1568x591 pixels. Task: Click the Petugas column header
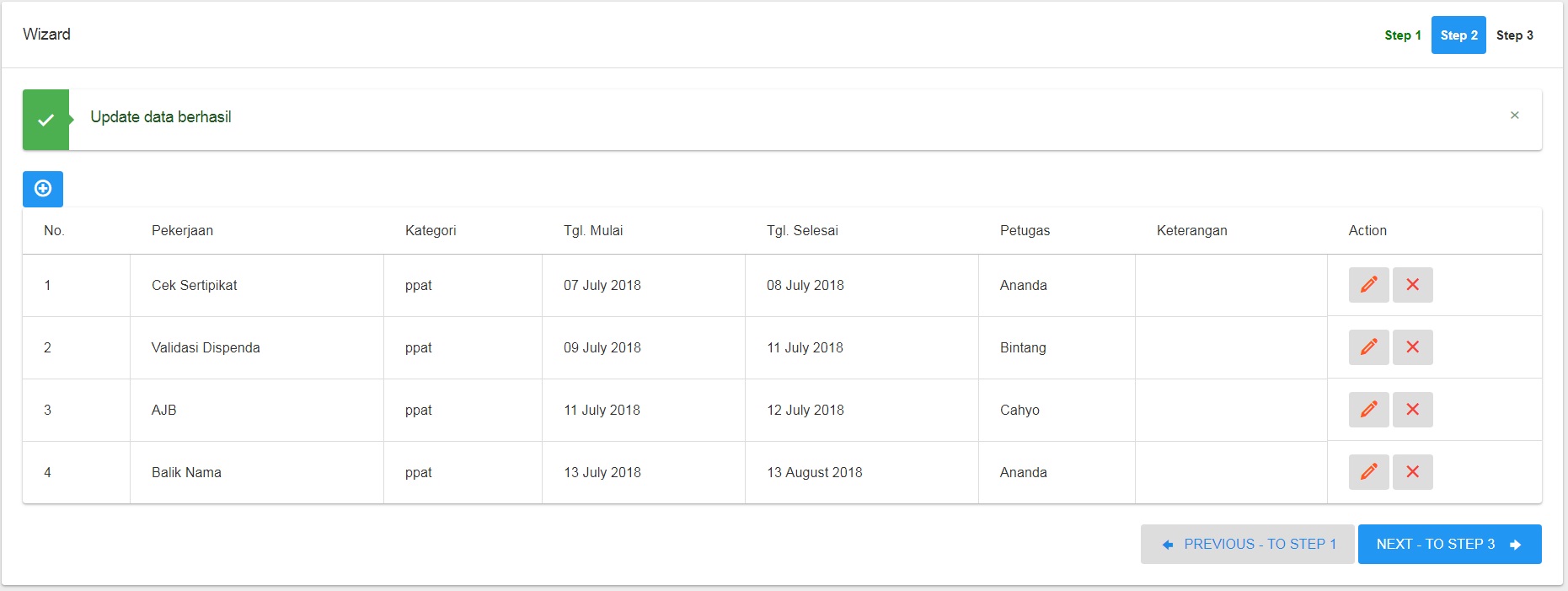click(x=1025, y=231)
